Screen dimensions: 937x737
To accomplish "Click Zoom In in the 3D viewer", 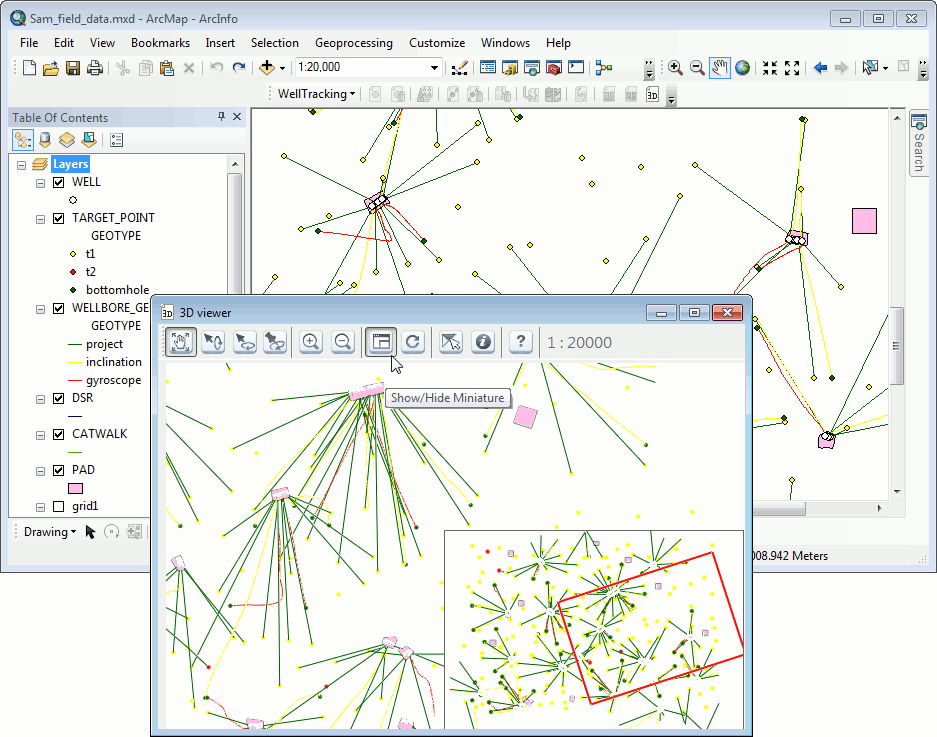I will 311,342.
